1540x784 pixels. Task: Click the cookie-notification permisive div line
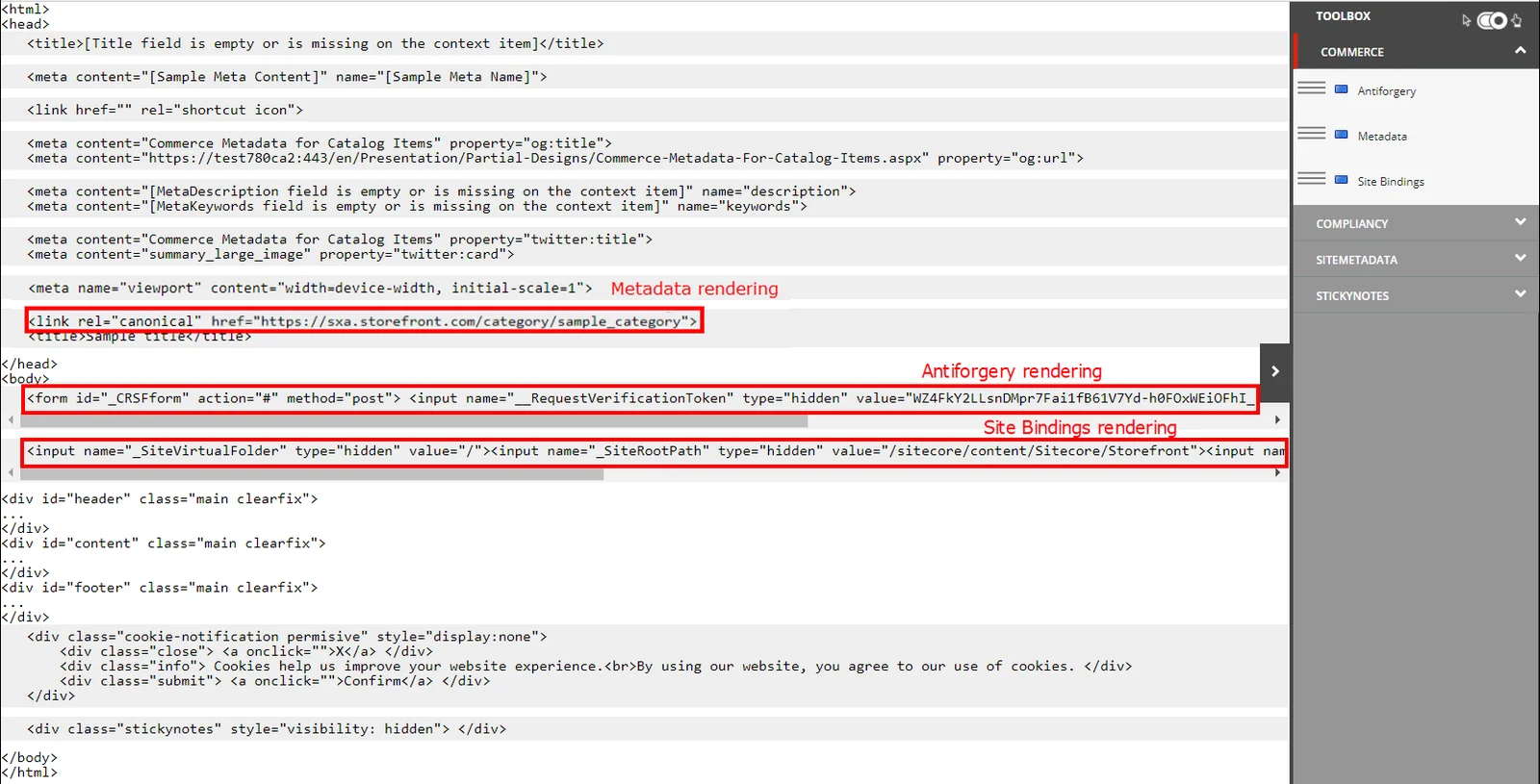[x=287, y=637]
